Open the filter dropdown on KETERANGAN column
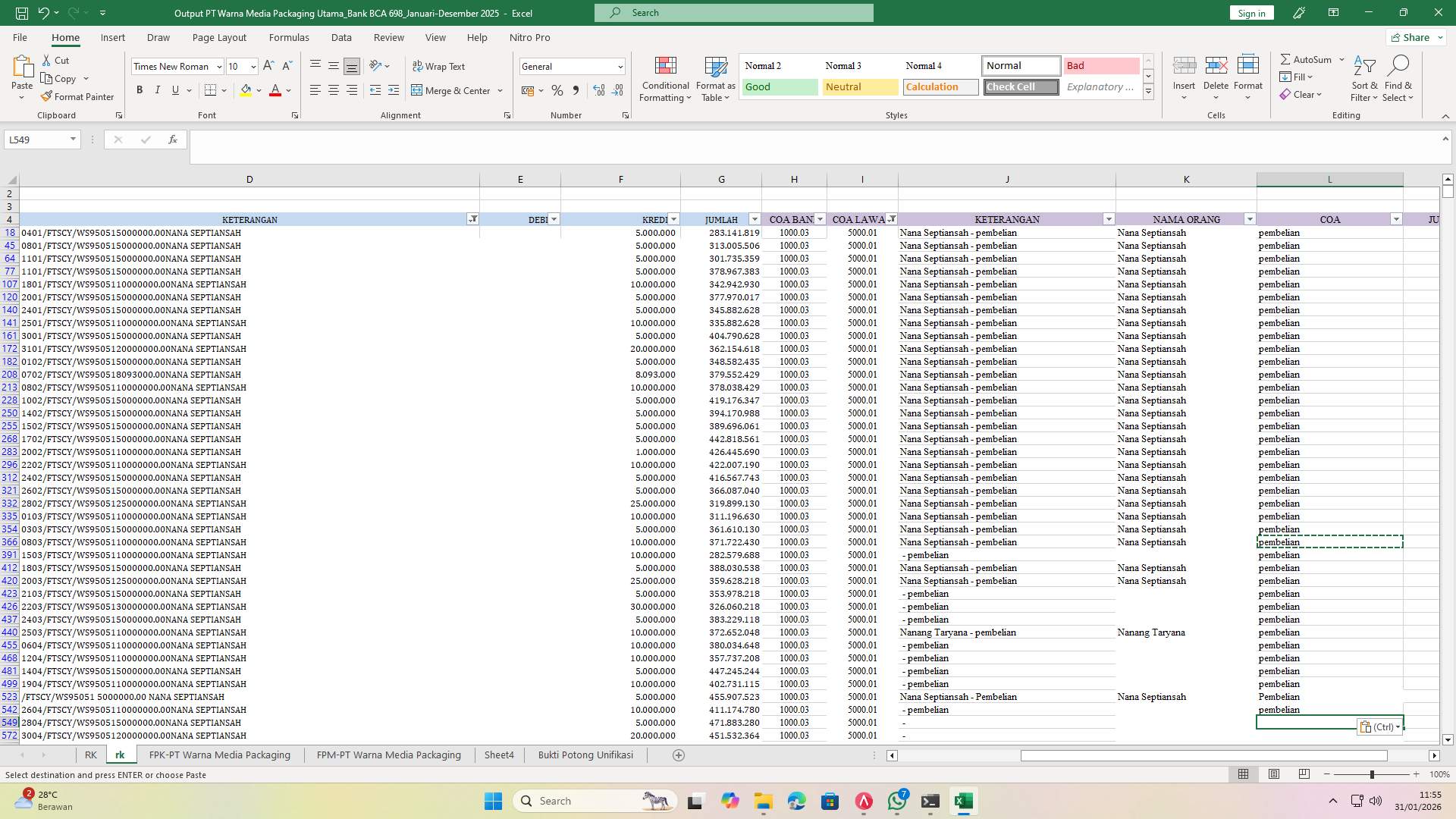This screenshot has width=1456, height=819. (x=473, y=219)
